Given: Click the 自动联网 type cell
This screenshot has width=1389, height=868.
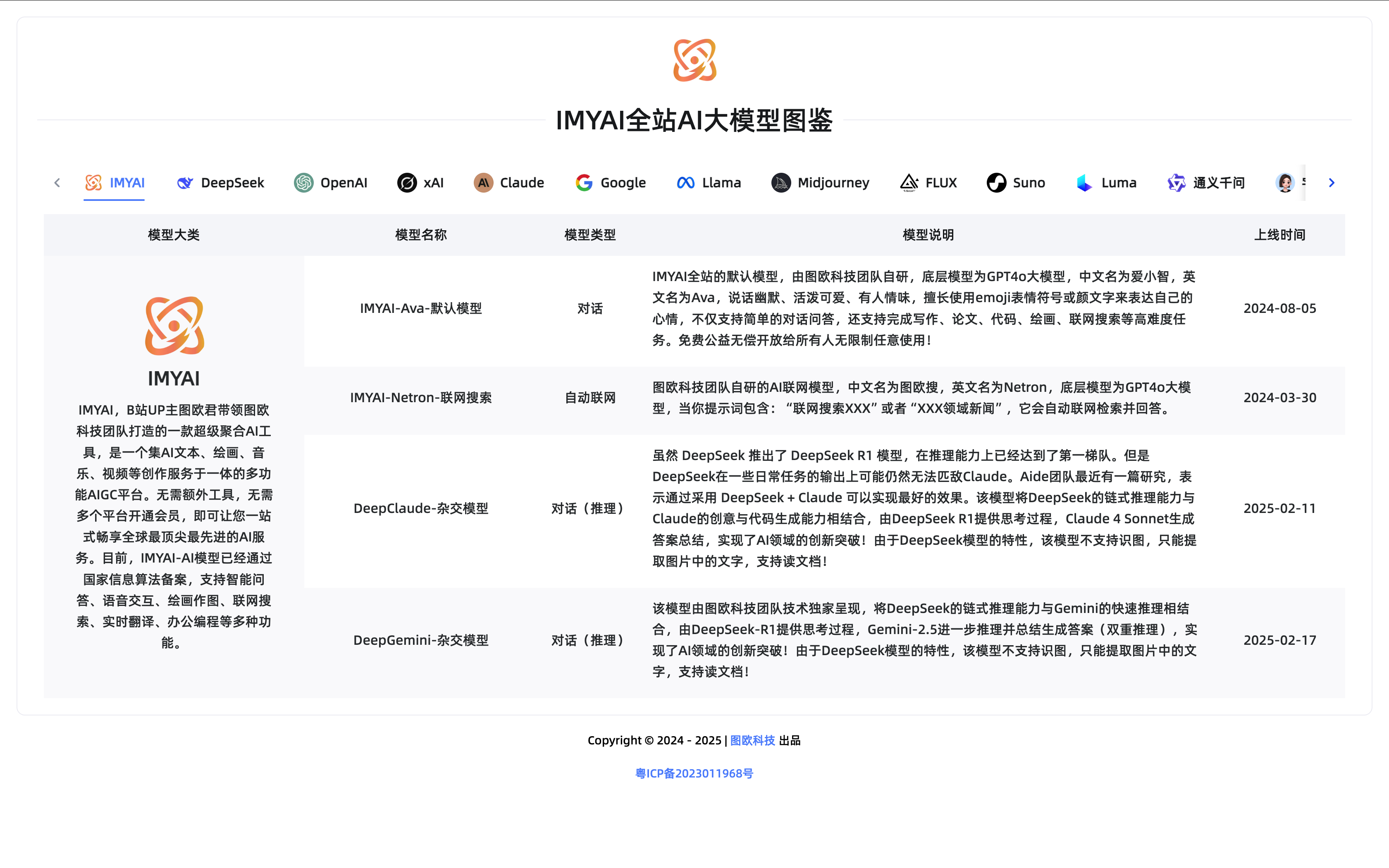Looking at the screenshot, I should pyautogui.click(x=590, y=397).
